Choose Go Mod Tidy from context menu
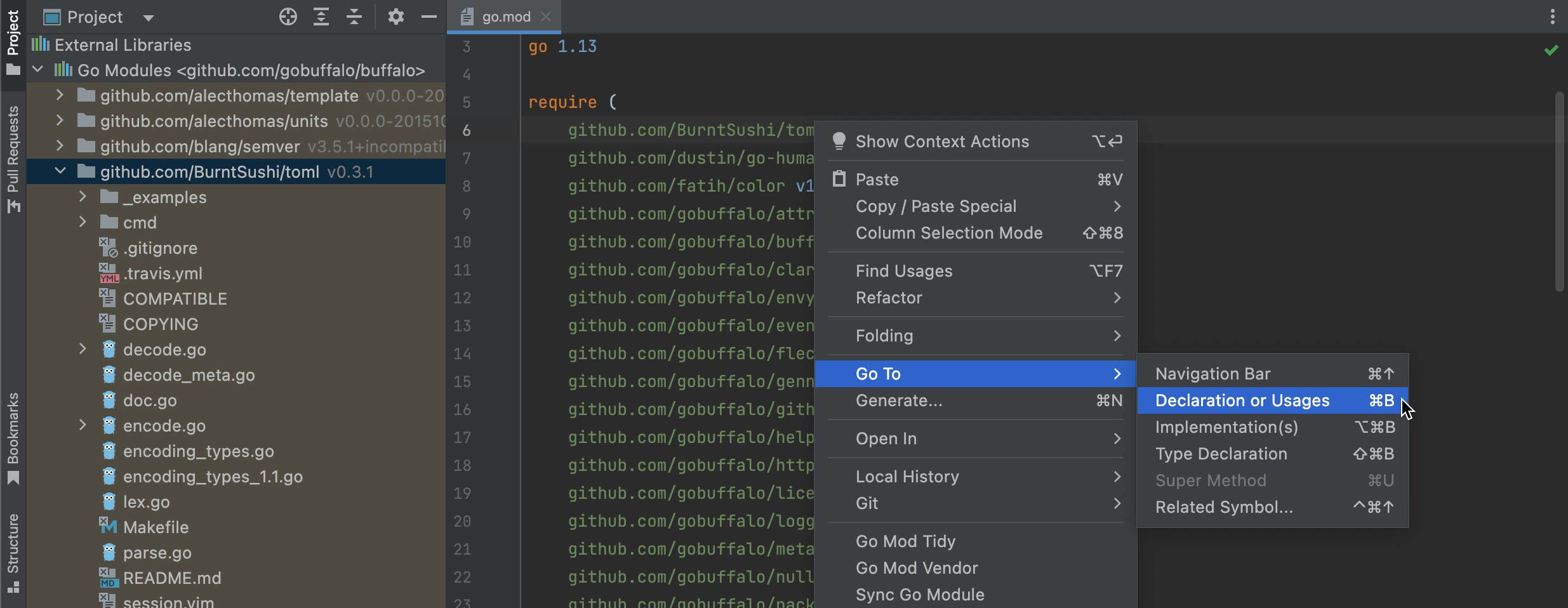The height and width of the screenshot is (608, 1568). pos(905,541)
